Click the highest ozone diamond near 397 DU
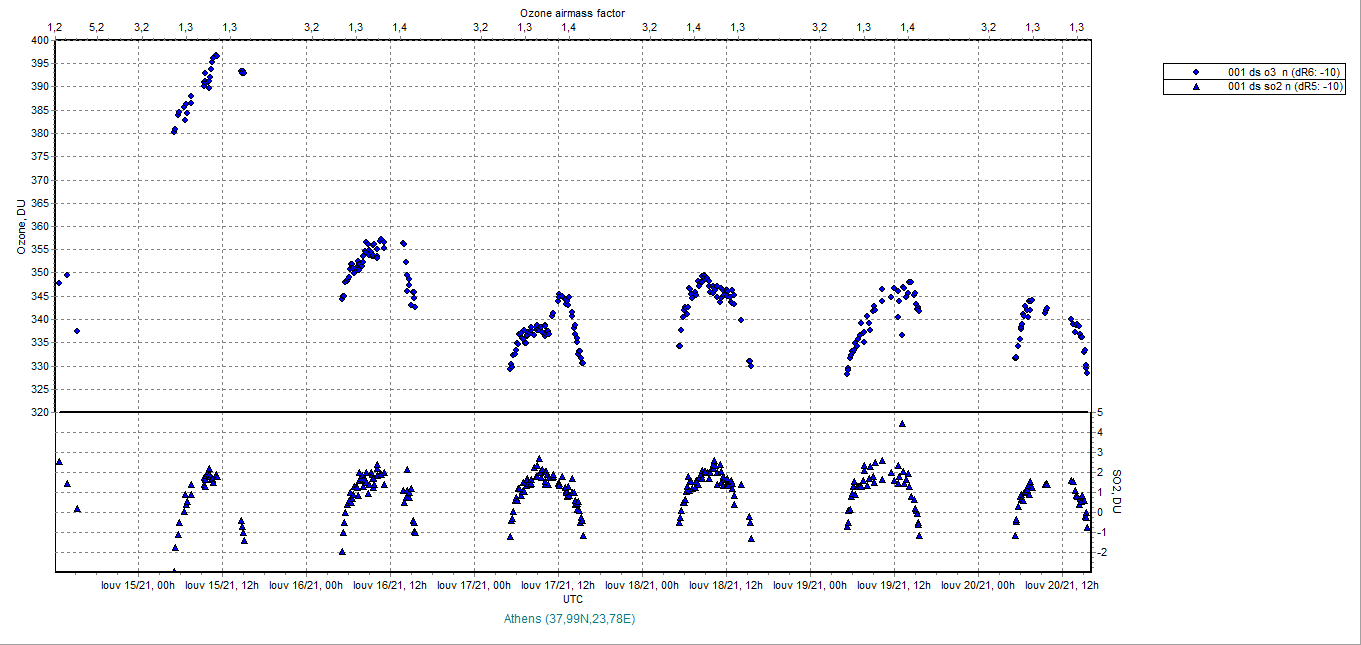This screenshot has height=645, width=1361. point(217,55)
